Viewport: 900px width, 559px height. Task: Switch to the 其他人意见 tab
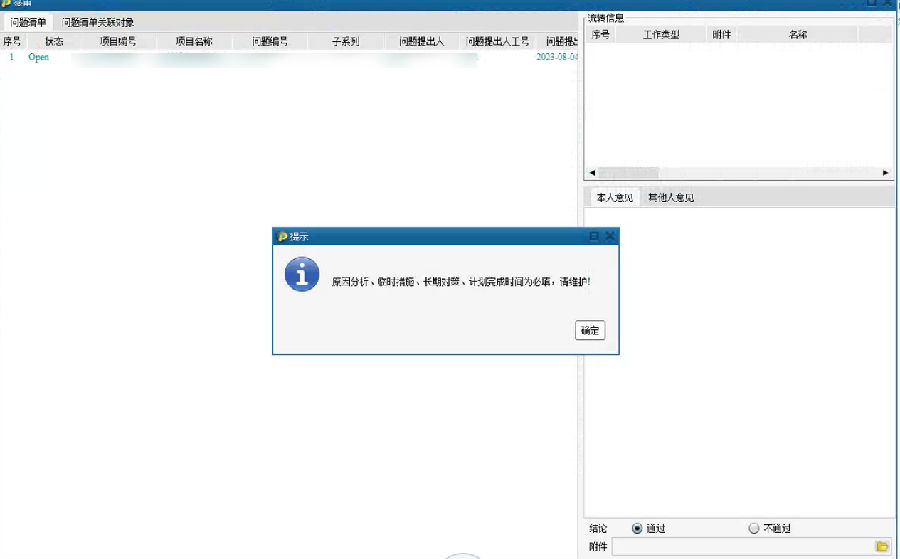671,197
